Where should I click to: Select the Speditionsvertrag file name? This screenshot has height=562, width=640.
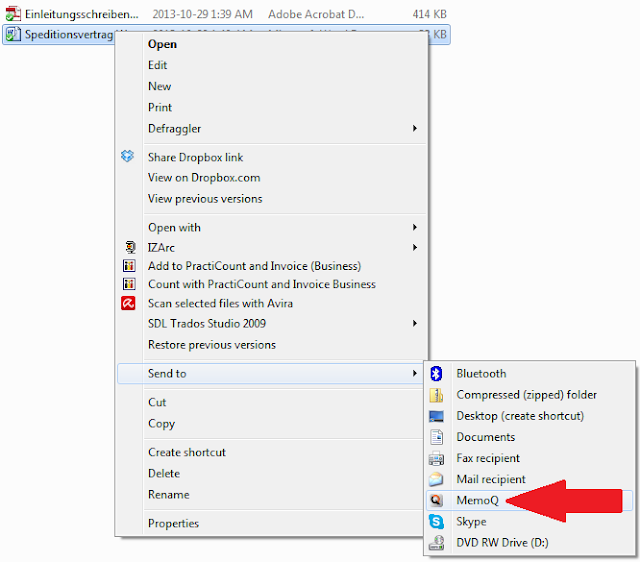coord(69,35)
